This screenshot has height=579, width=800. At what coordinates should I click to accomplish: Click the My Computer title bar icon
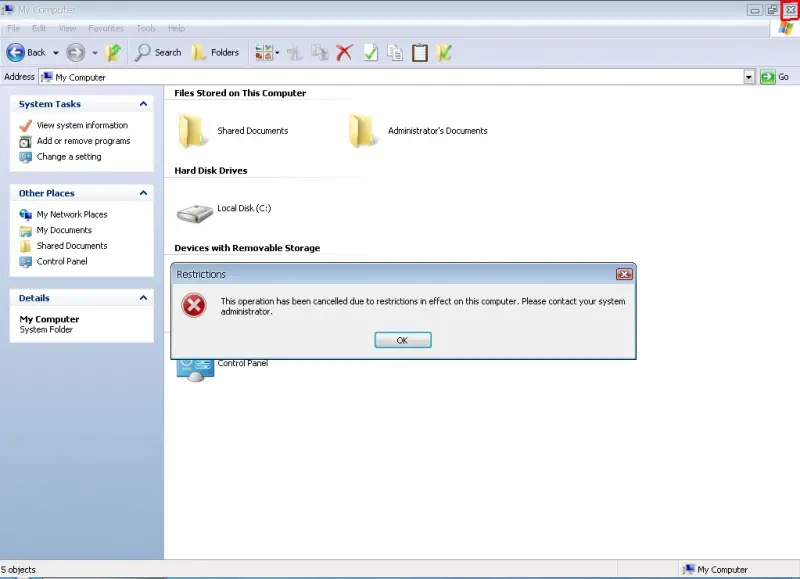(7, 10)
